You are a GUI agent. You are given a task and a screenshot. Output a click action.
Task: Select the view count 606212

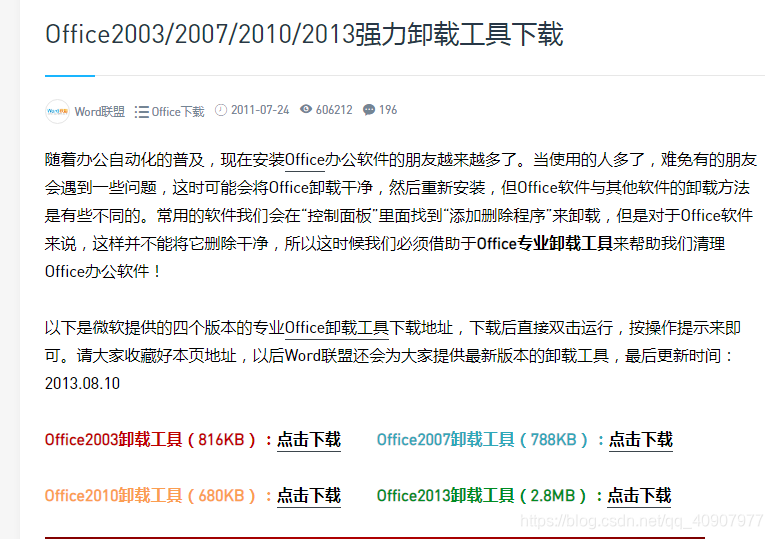pos(334,110)
